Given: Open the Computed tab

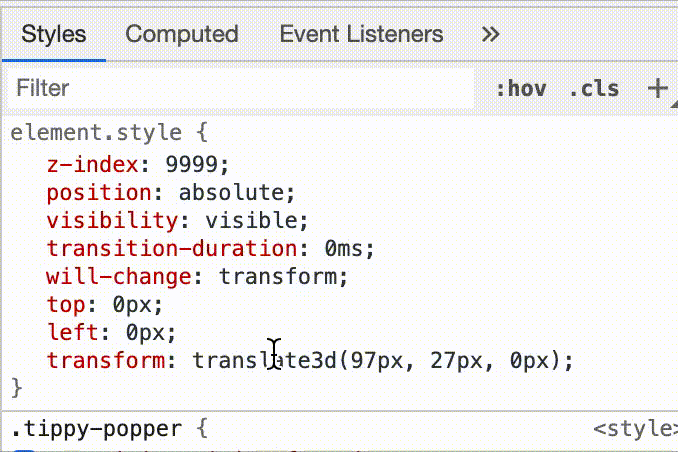Looking at the screenshot, I should [182, 34].
